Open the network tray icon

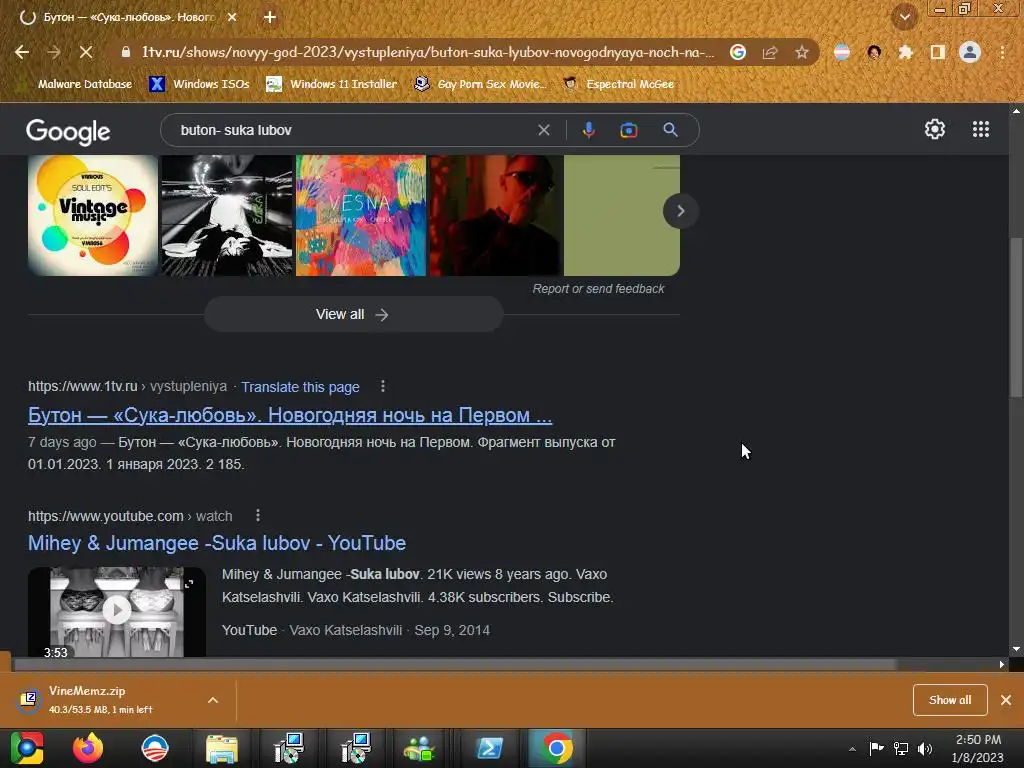(901, 748)
